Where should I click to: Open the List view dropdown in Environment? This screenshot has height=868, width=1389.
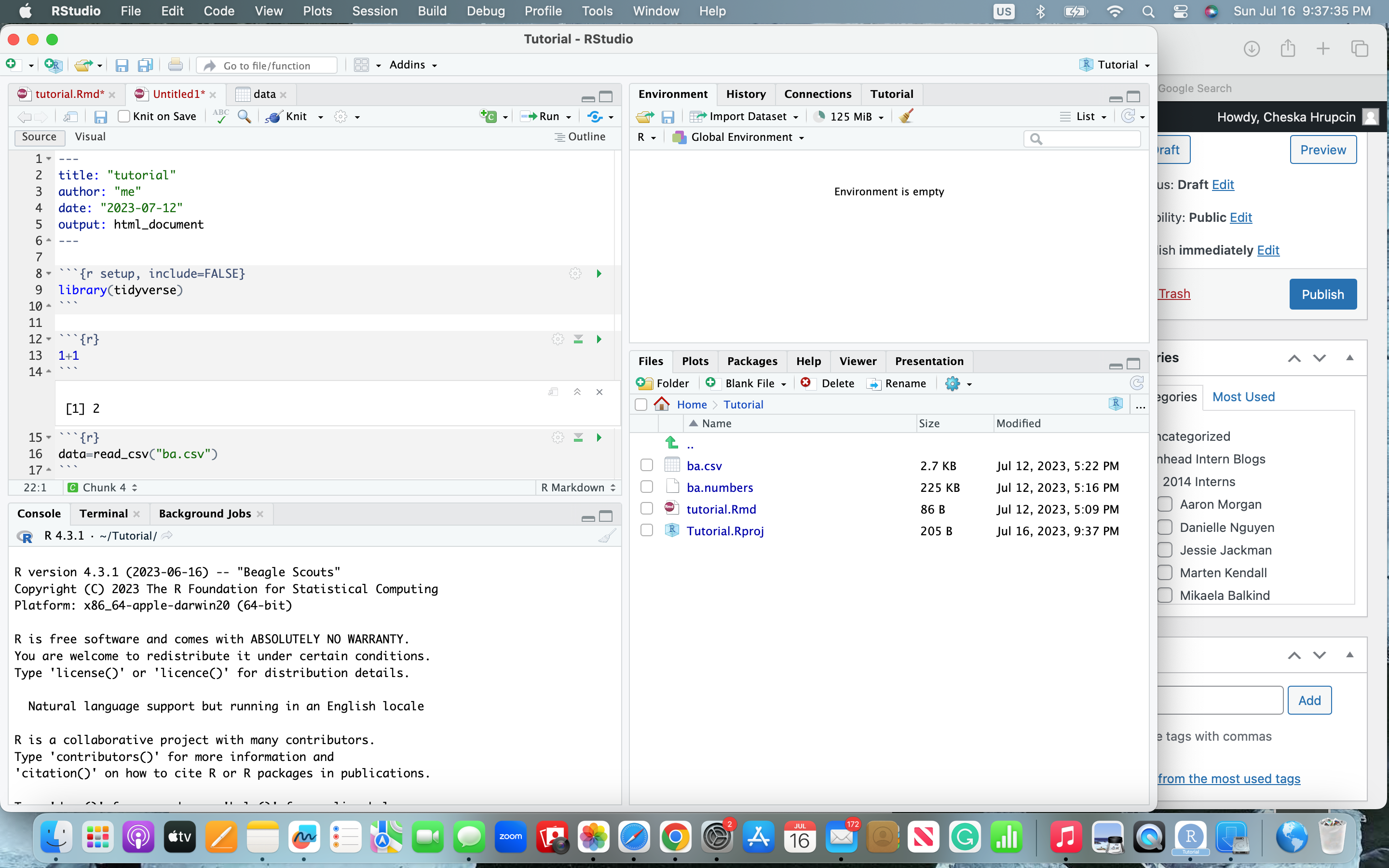pyautogui.click(x=1083, y=117)
